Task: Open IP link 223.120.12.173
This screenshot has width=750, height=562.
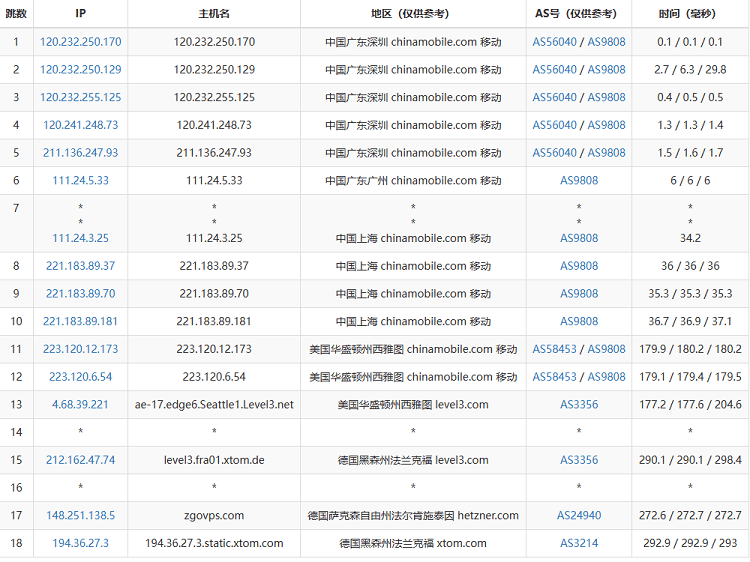Action: click(80, 349)
